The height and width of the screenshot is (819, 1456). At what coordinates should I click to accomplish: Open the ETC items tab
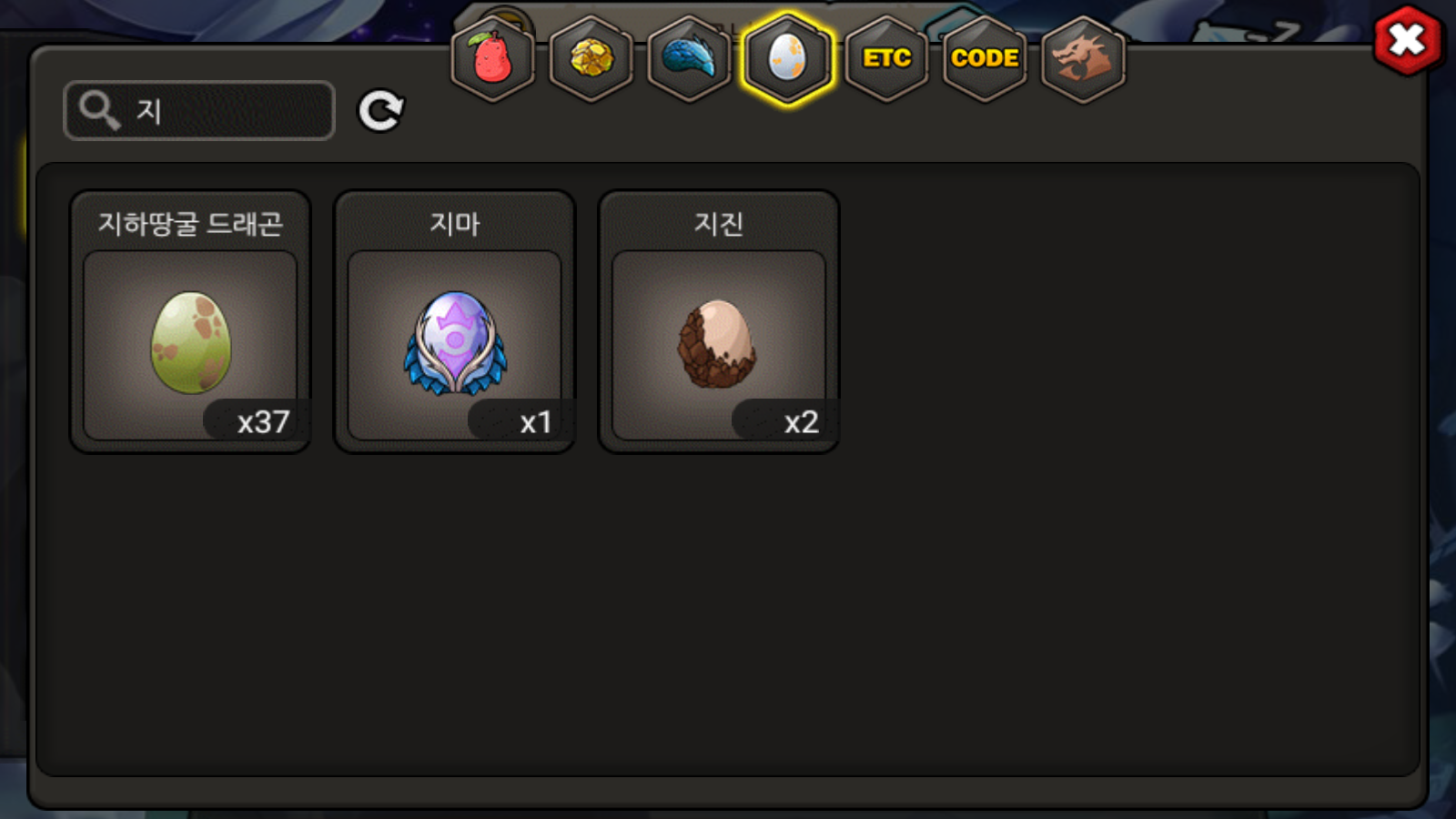[886, 59]
